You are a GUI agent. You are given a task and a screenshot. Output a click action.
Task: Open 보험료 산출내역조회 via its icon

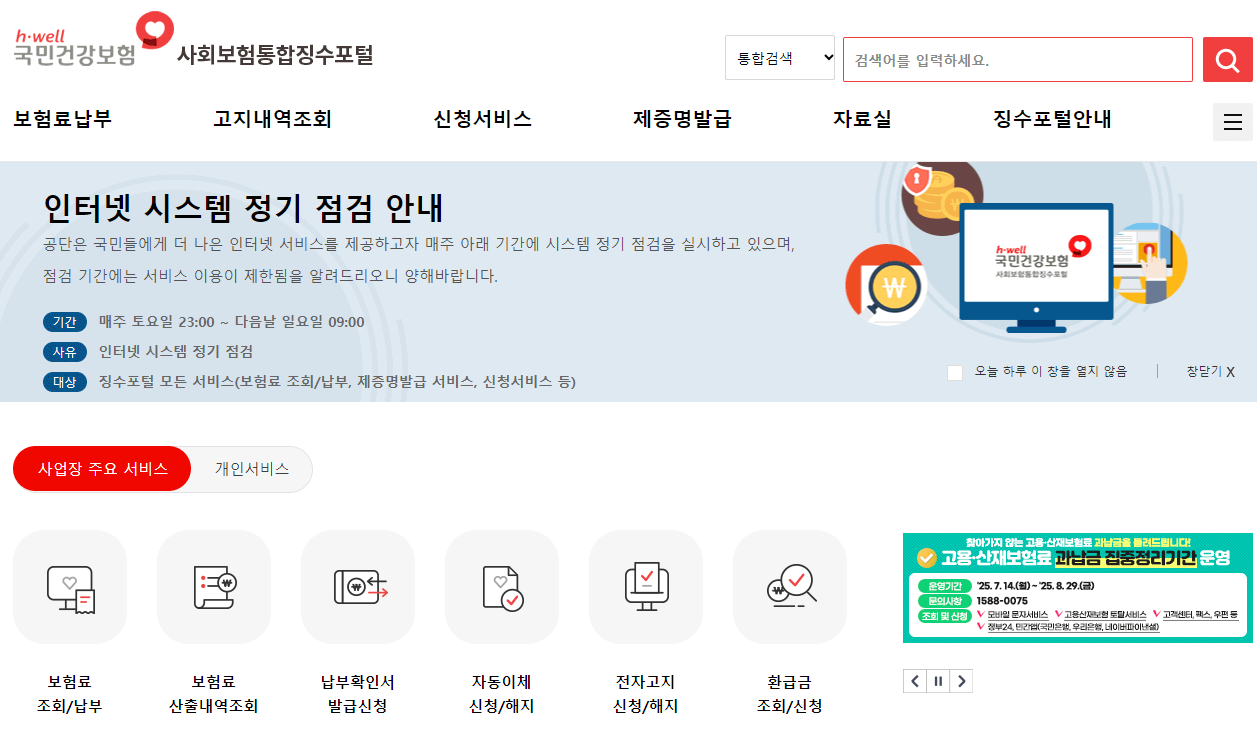coord(213,587)
